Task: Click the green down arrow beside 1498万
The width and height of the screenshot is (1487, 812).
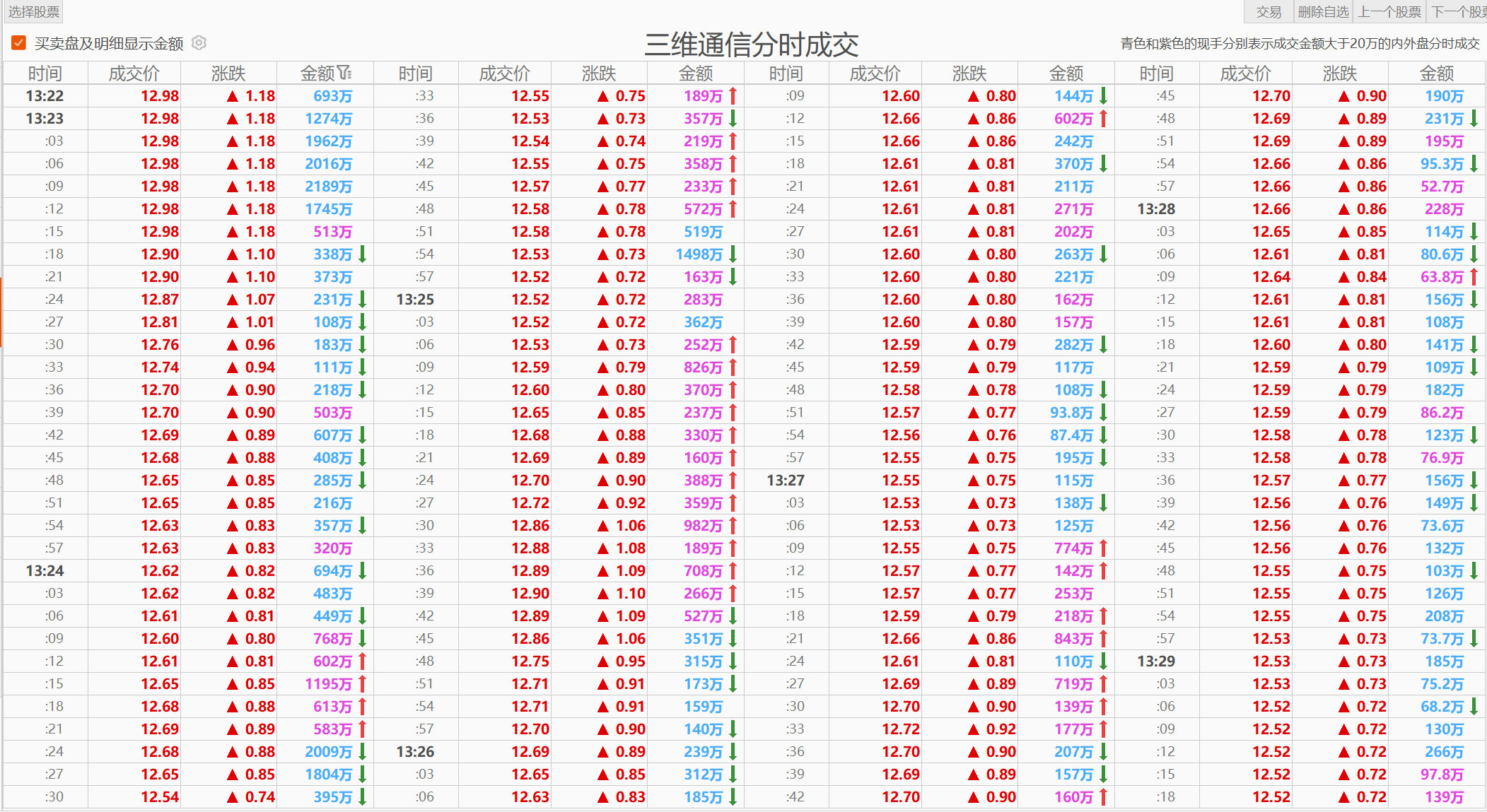Action: [x=733, y=254]
